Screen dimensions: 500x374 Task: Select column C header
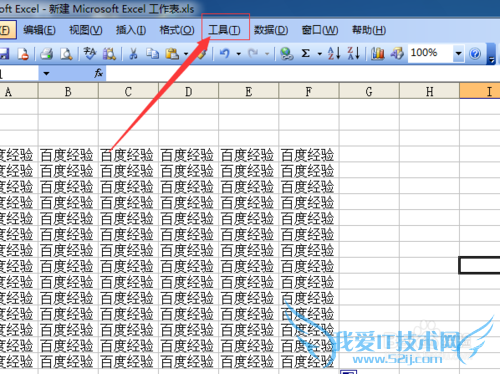point(128,91)
